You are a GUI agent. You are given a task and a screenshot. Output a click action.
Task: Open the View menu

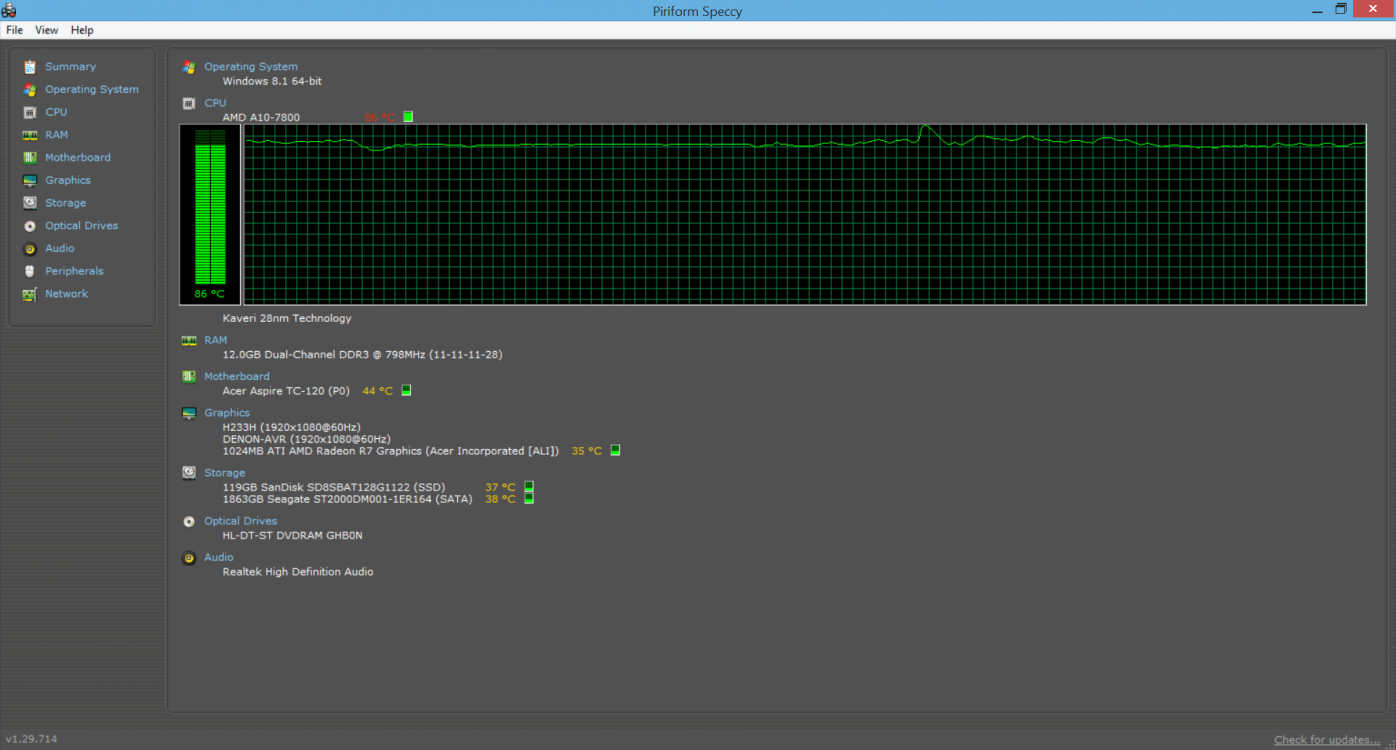(x=47, y=30)
